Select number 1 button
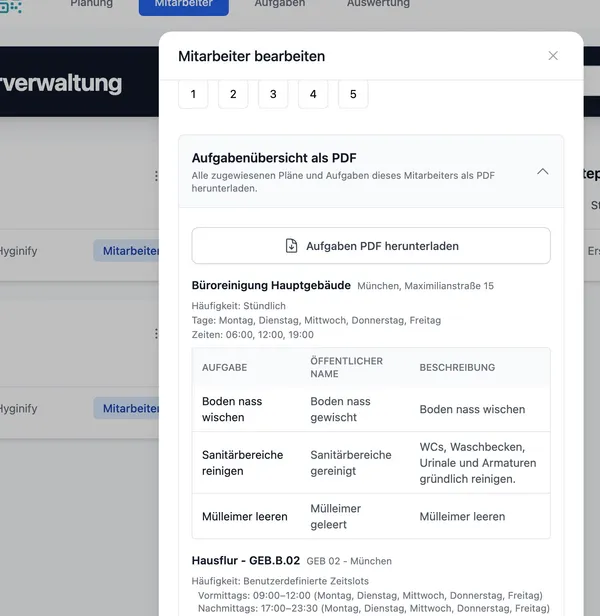Image resolution: width=600 pixels, height=616 pixels. (x=193, y=94)
